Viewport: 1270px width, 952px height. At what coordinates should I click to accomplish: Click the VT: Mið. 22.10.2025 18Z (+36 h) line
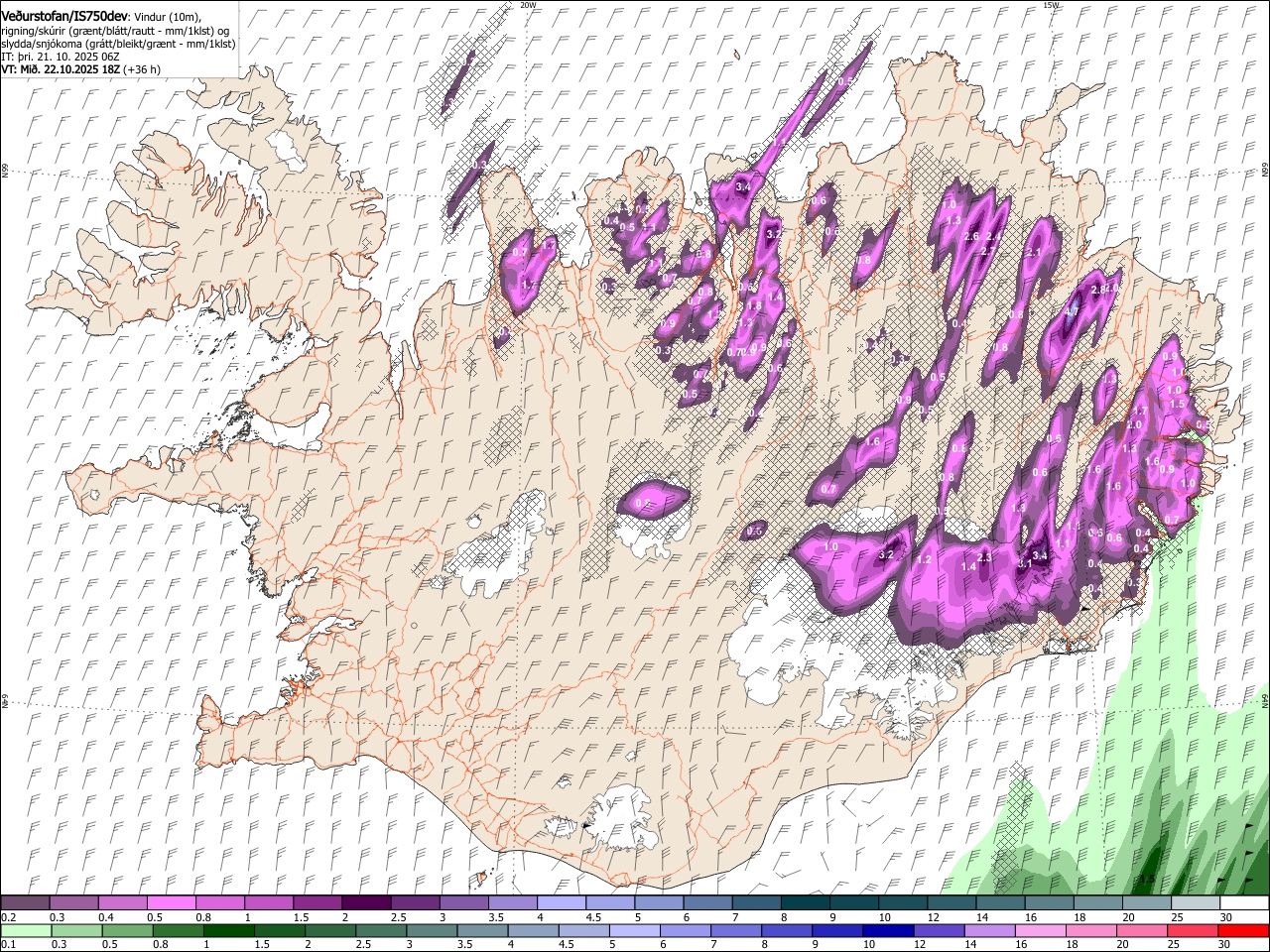click(80, 69)
